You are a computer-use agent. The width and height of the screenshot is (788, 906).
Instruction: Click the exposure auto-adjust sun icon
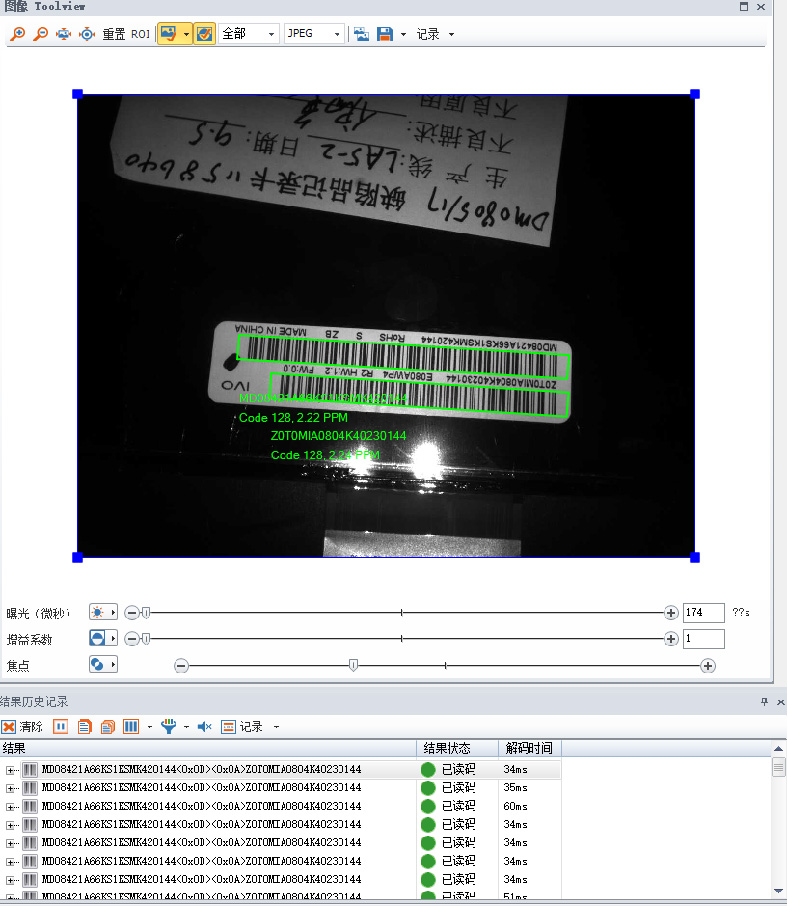(x=98, y=612)
